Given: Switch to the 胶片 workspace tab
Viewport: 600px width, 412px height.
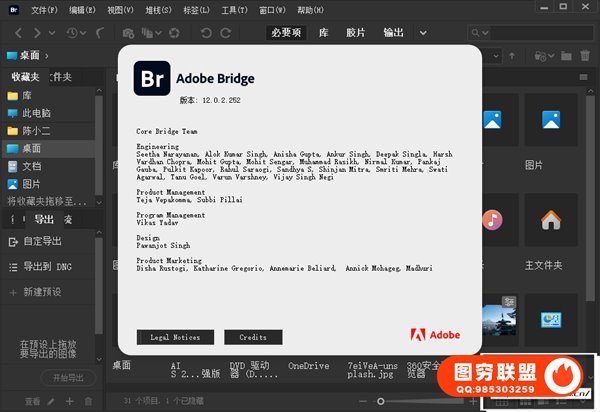Looking at the screenshot, I should click(355, 33).
